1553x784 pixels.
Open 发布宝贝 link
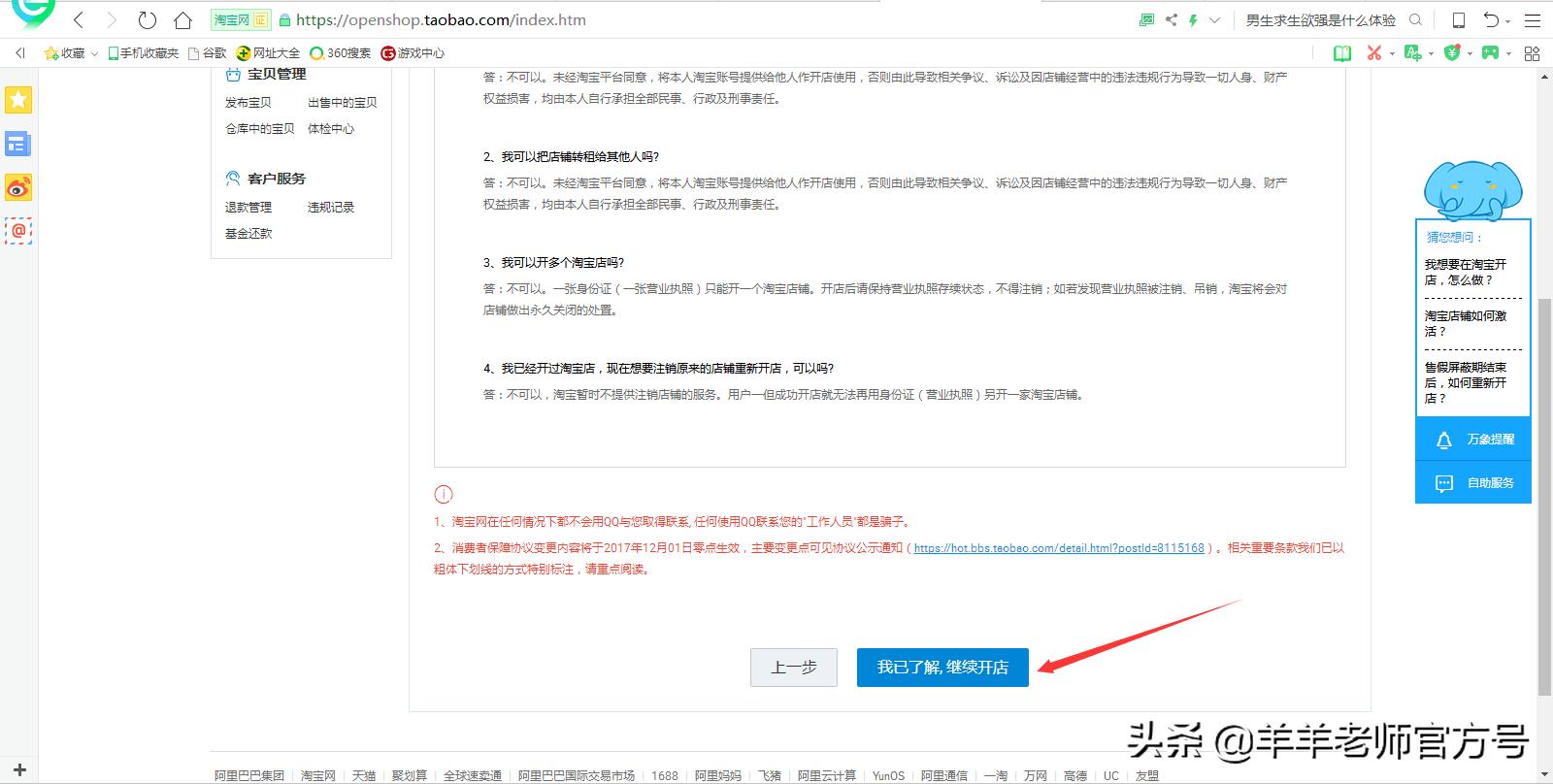click(x=248, y=102)
